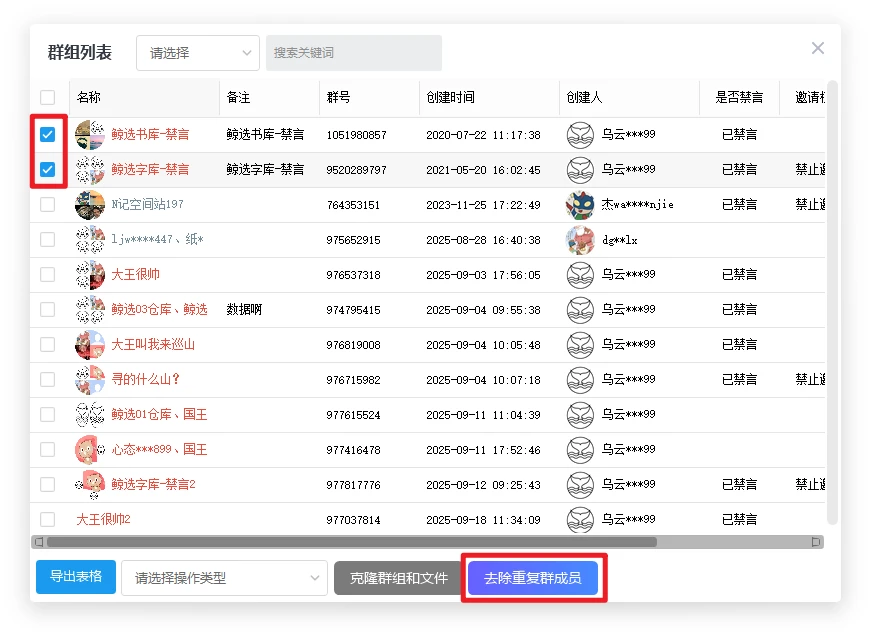This screenshot has height=638, width=871.
Task: Click the 导出表格 button
Action: click(x=76, y=577)
